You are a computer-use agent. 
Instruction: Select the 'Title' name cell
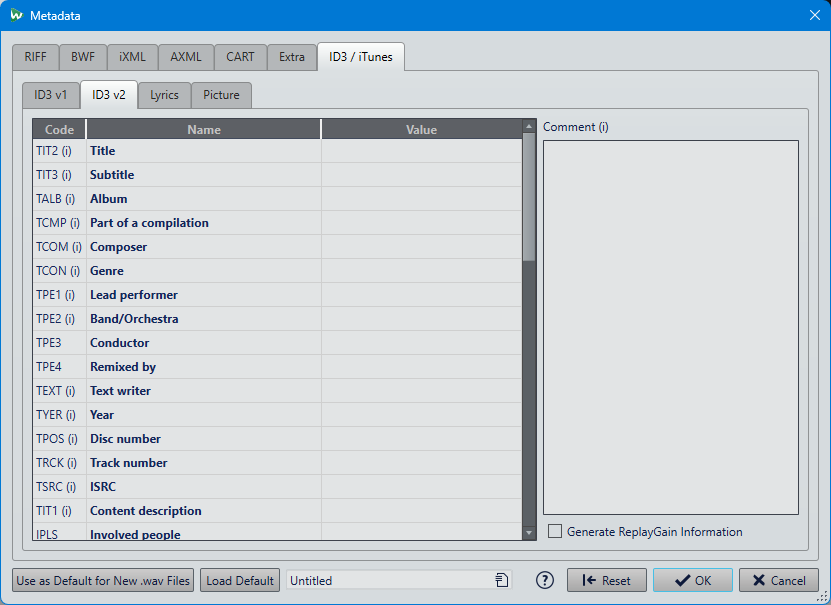(204, 151)
